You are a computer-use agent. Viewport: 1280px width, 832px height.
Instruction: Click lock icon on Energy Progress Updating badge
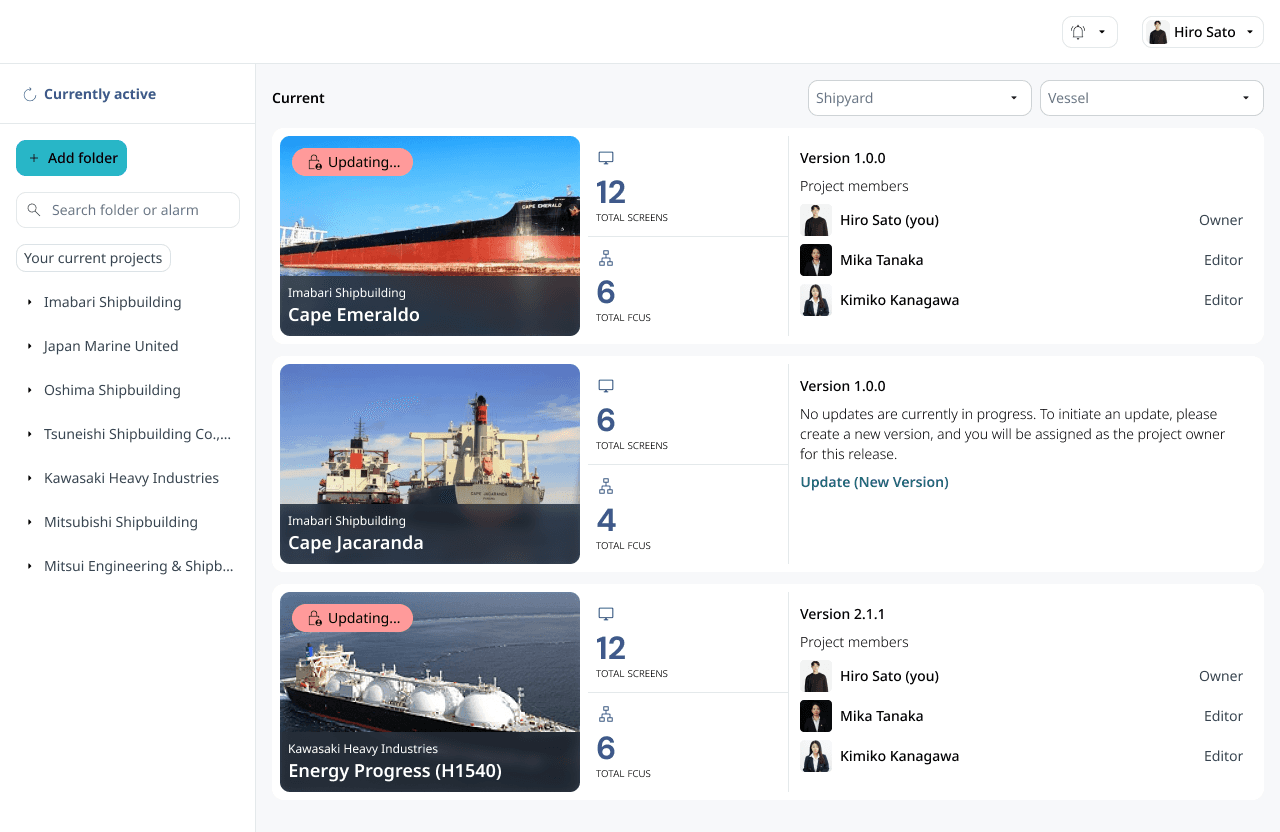pyautogui.click(x=314, y=618)
